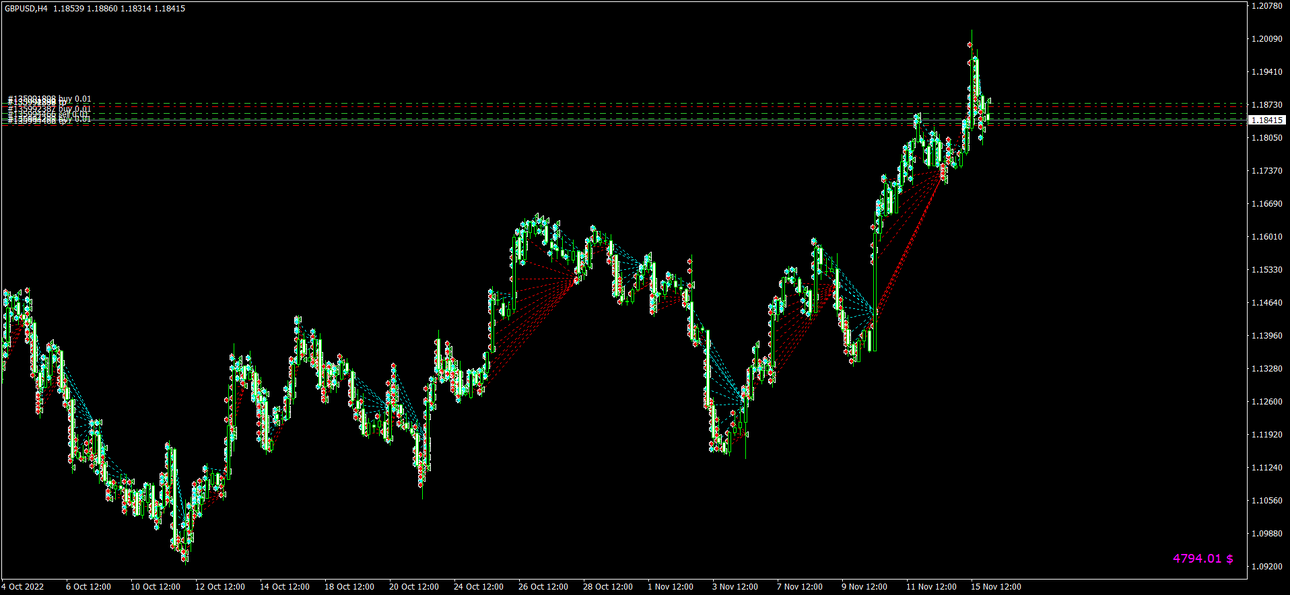
Task: Click the 6 Oct 12:00 time label
Action: click(88, 587)
